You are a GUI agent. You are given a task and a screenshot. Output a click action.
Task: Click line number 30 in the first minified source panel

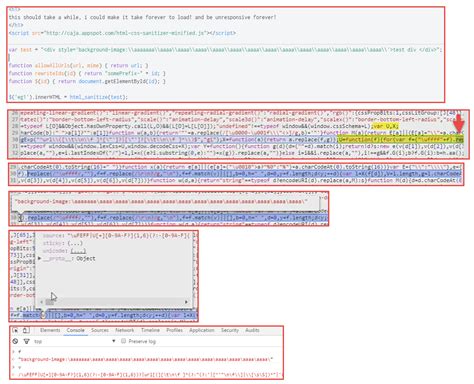14,140
